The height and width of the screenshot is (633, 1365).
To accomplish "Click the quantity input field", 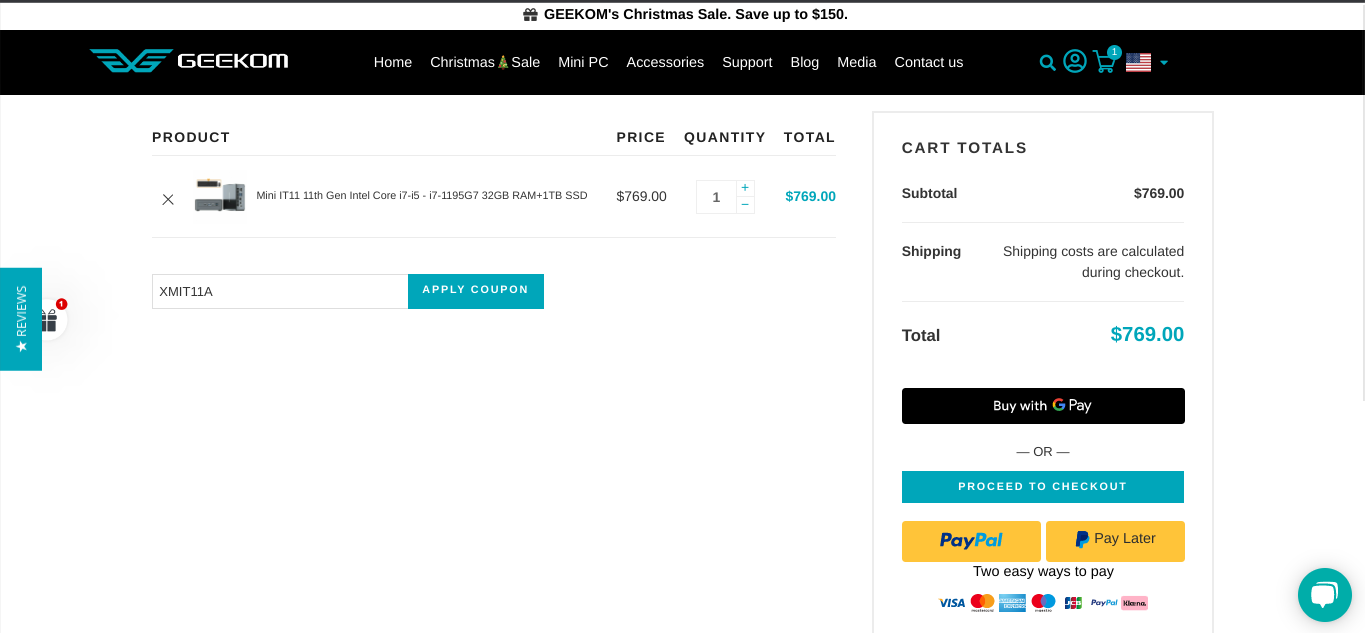I will click(716, 197).
